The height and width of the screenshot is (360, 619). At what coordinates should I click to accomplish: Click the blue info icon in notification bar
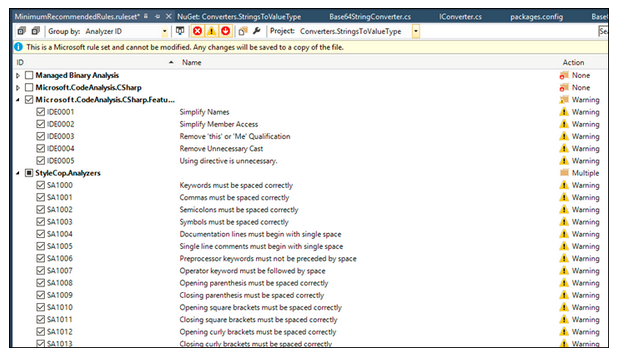coord(18,47)
